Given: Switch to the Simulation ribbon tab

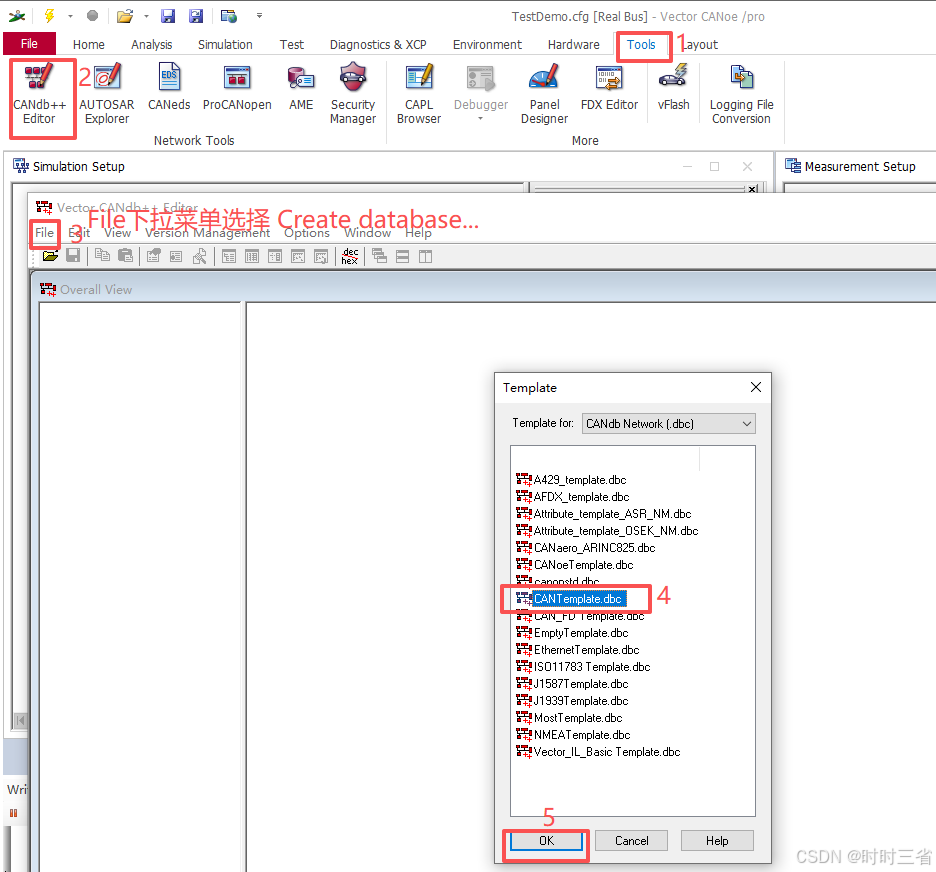Looking at the screenshot, I should pos(225,45).
